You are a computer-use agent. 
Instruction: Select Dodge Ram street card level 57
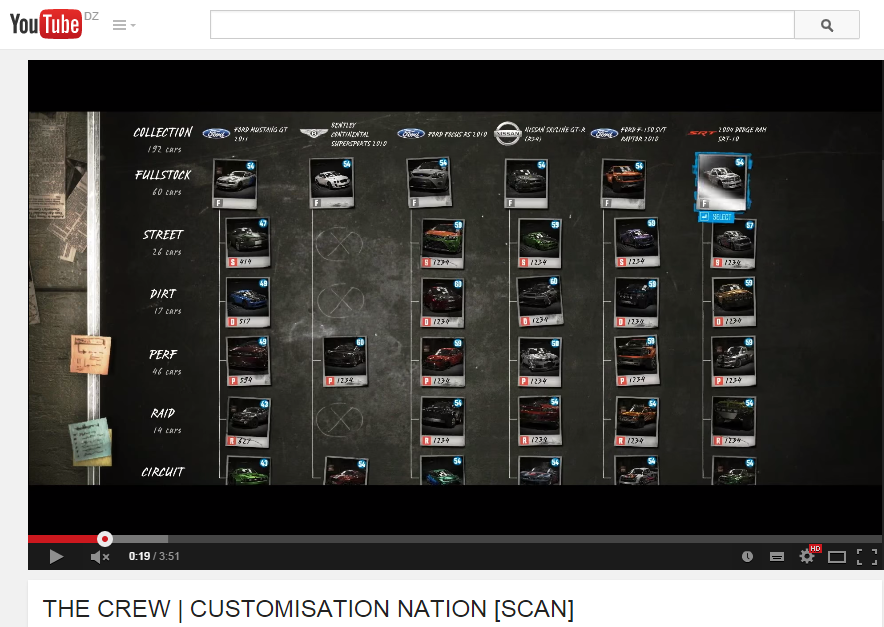(733, 244)
